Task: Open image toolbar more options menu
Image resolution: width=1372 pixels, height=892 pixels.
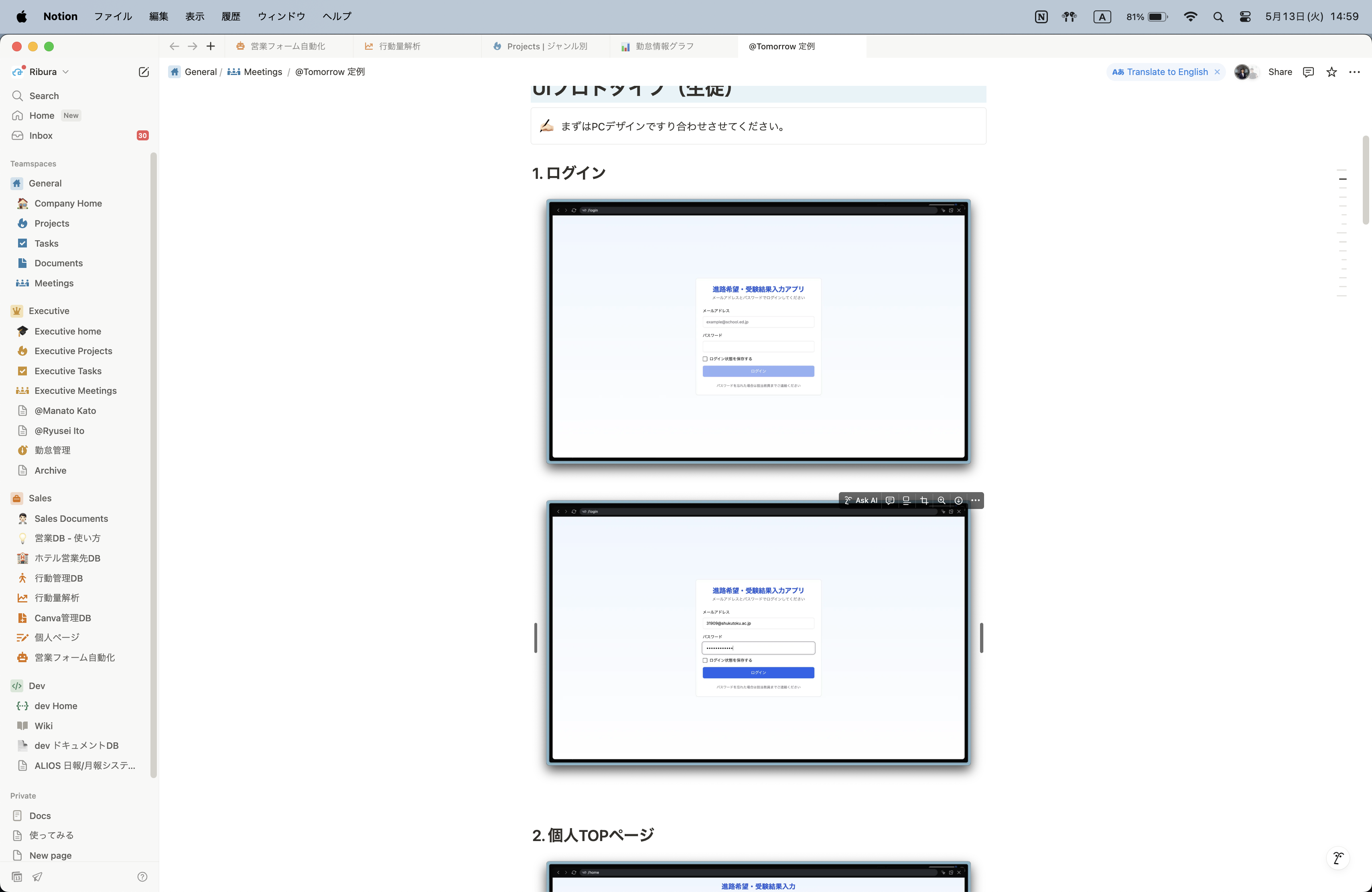Action: coord(975,500)
